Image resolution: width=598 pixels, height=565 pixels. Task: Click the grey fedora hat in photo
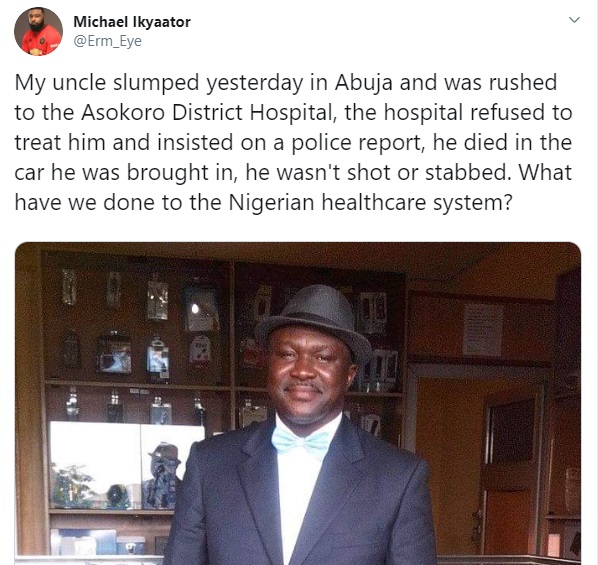pyautogui.click(x=313, y=320)
